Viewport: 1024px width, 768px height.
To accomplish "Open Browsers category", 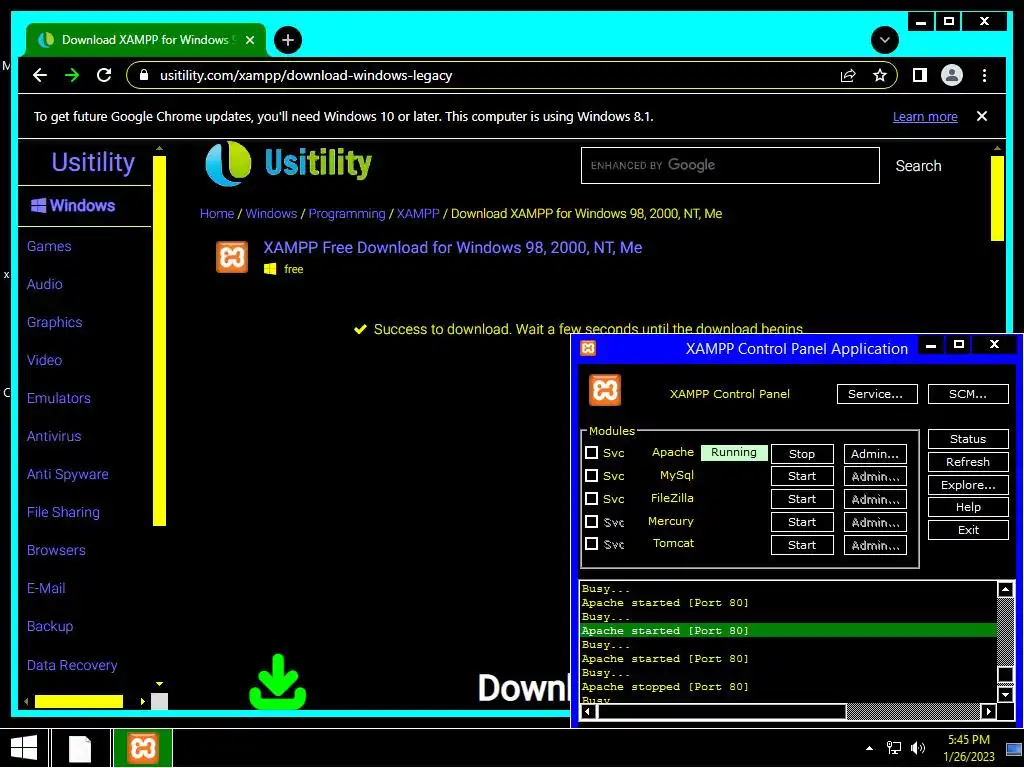I will 56,550.
